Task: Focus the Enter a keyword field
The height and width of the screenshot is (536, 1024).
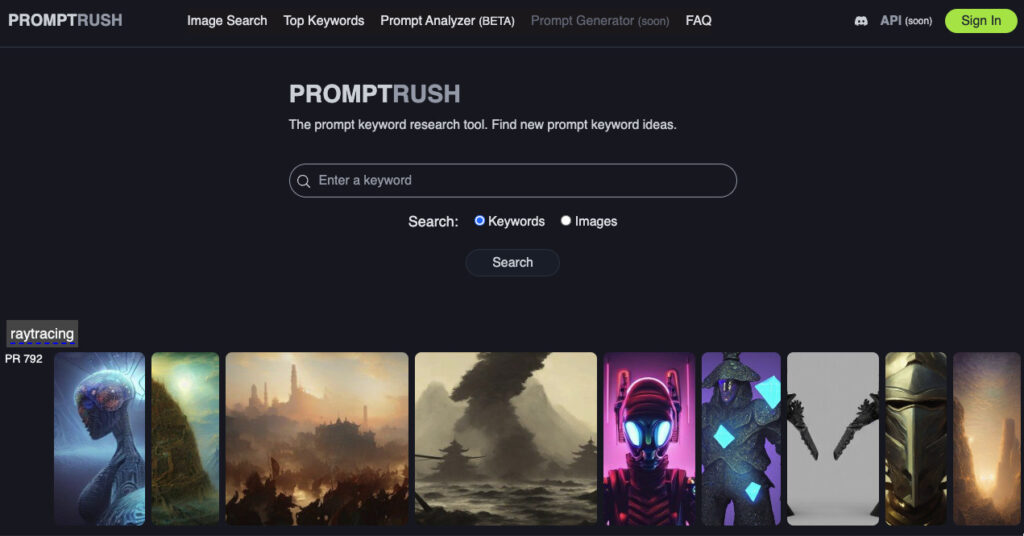Action: click(513, 180)
